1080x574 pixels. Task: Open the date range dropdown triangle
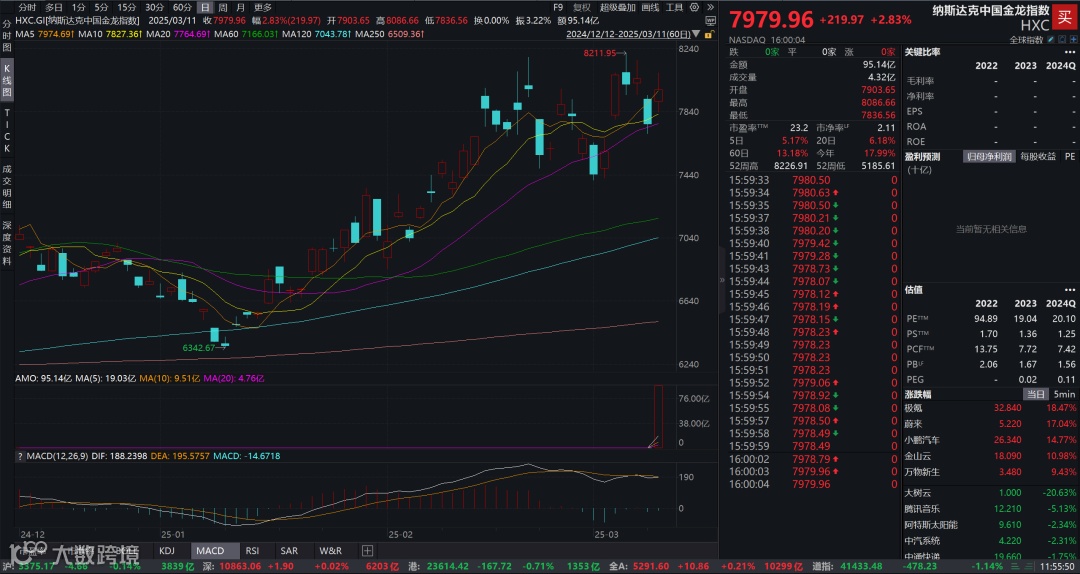[696, 34]
